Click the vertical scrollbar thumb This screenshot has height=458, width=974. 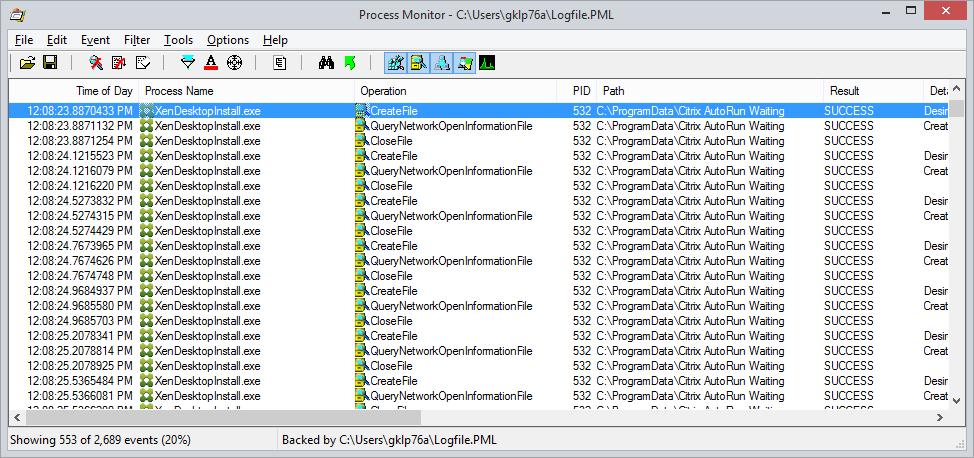click(957, 108)
